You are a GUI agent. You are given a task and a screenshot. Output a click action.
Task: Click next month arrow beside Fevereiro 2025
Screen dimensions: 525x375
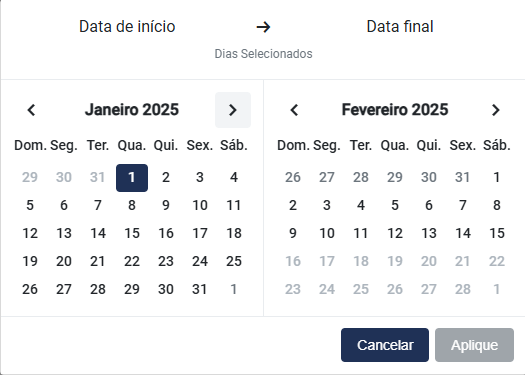(x=496, y=110)
